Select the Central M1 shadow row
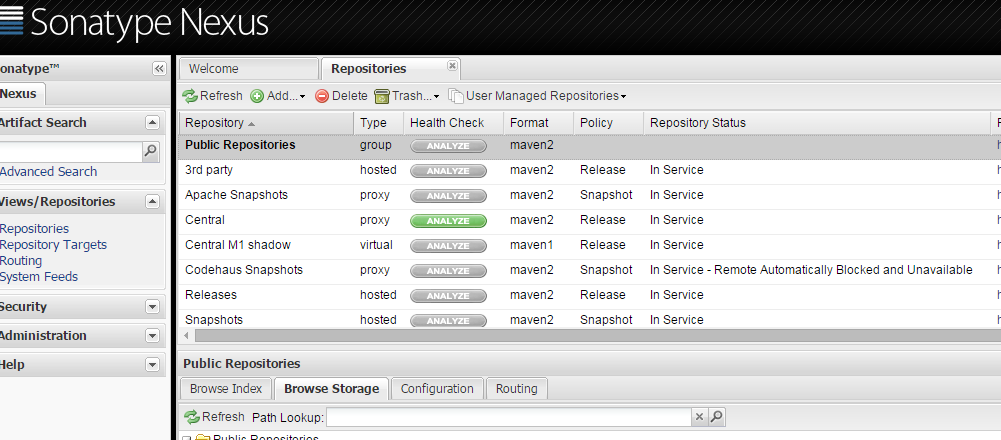This screenshot has height=440, width=1001. pyautogui.click(x=589, y=245)
